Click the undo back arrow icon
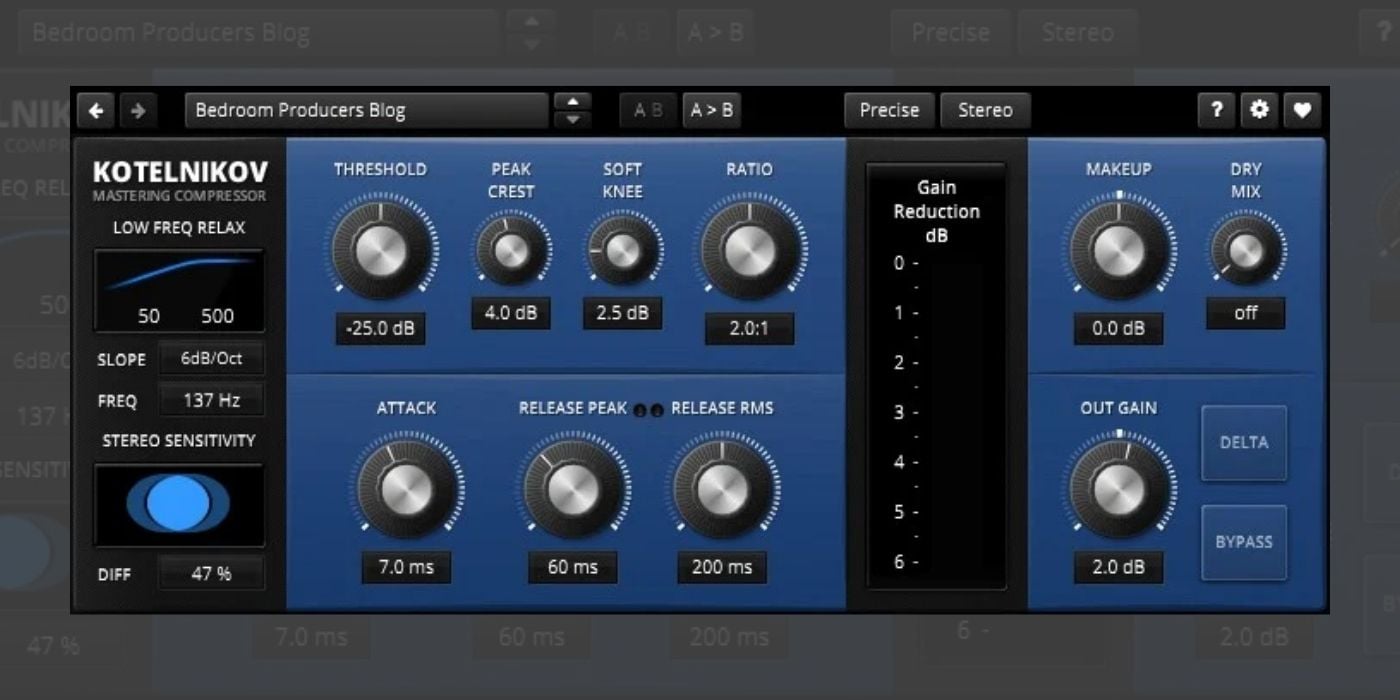Viewport: 1400px width, 700px height. (x=96, y=111)
